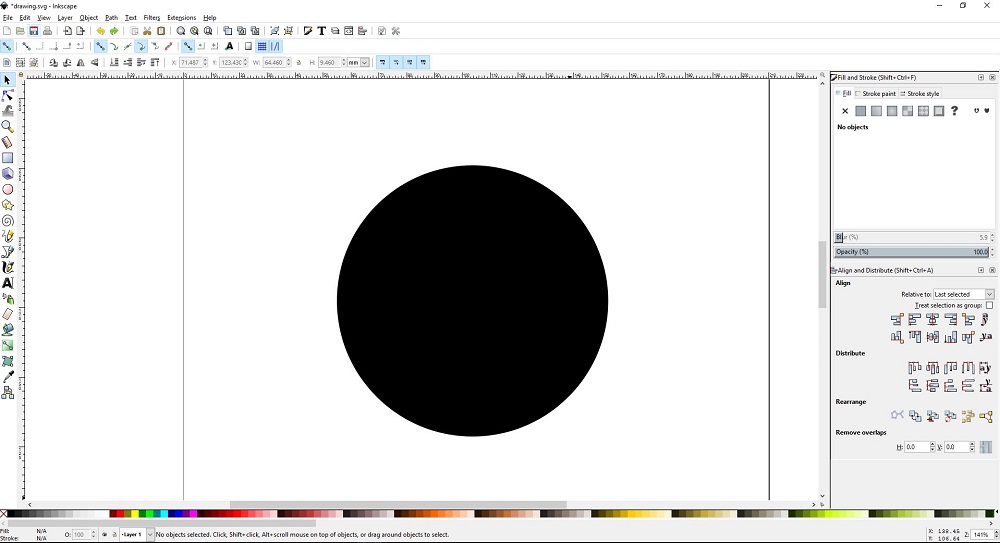Select the Node edit tool
This screenshot has width=1000, height=543.
coord(8,96)
